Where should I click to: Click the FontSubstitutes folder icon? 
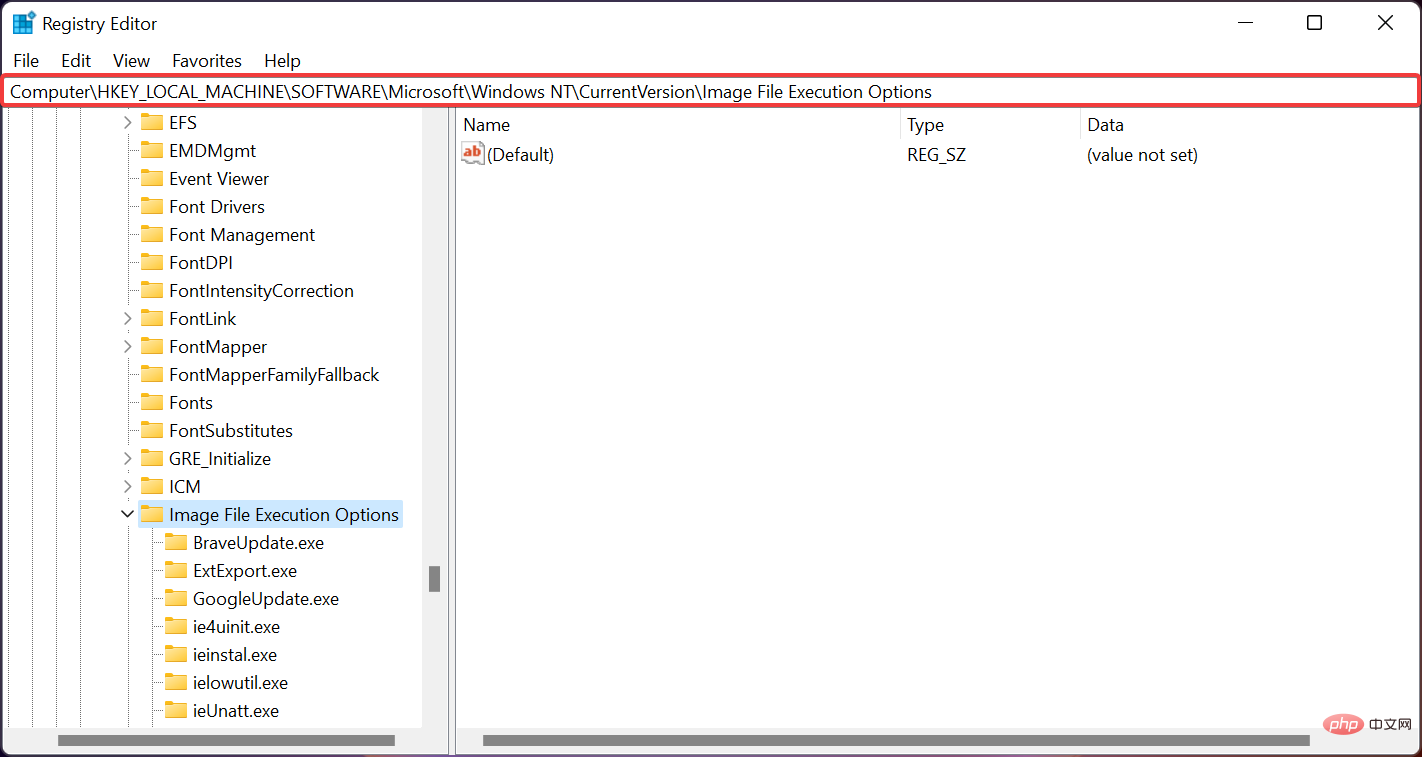click(152, 430)
